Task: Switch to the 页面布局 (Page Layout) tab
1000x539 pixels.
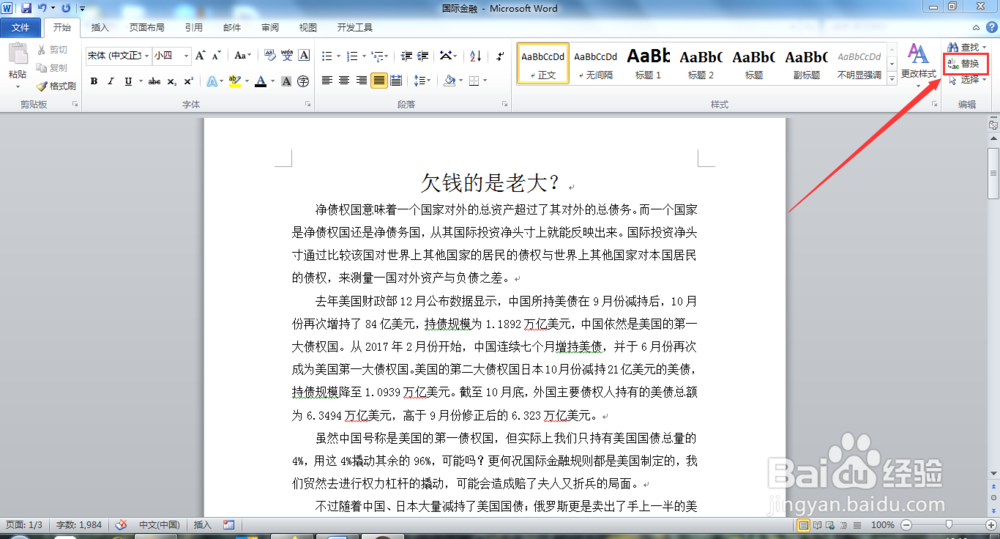Action: [x=147, y=27]
